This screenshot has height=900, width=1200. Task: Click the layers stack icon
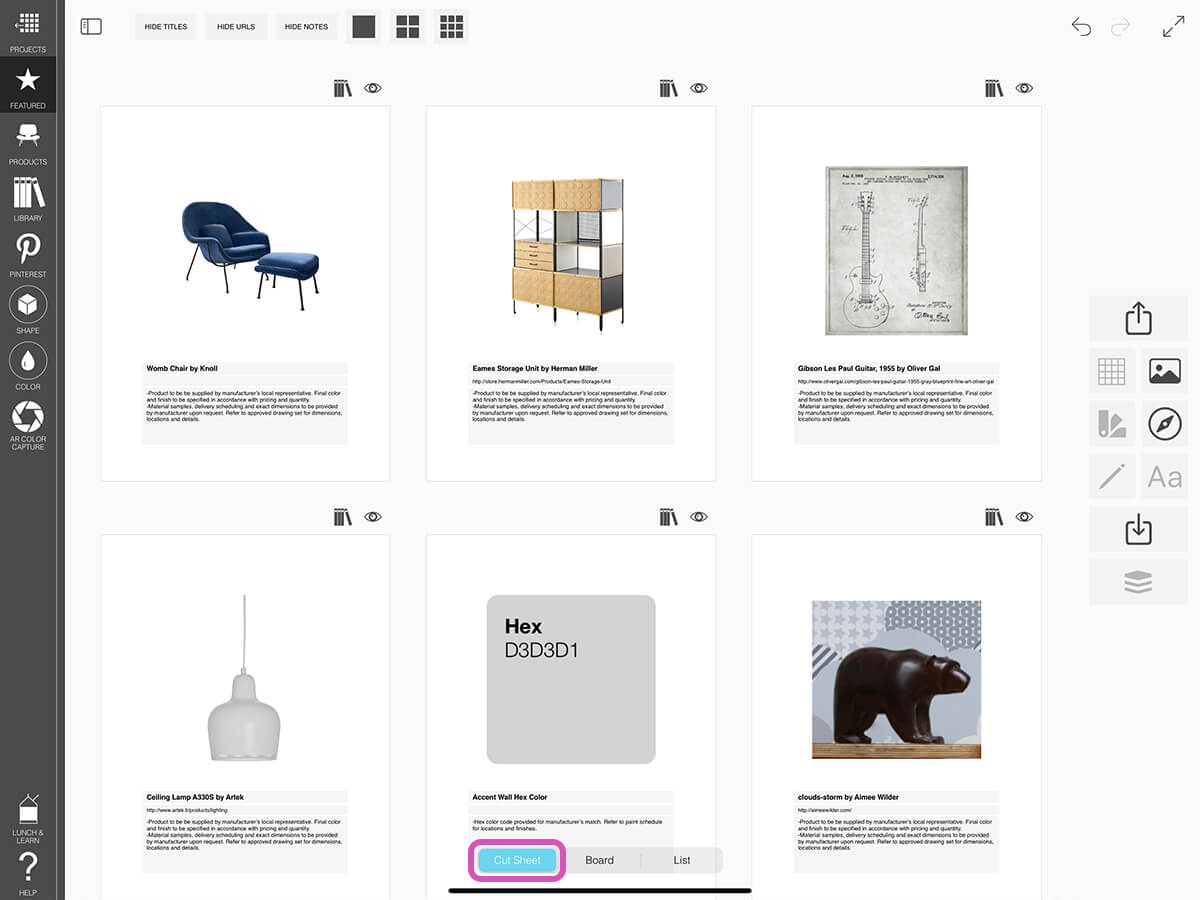(x=1138, y=582)
